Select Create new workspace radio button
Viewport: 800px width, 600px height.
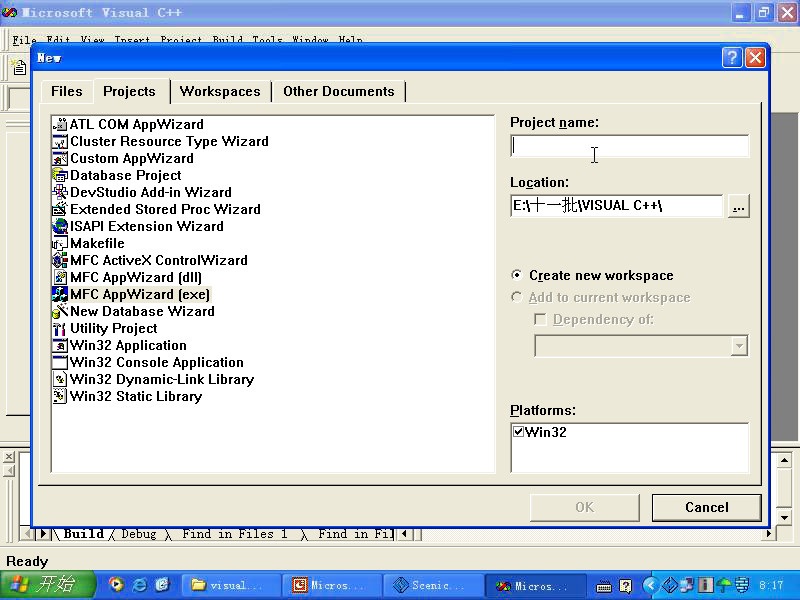517,275
